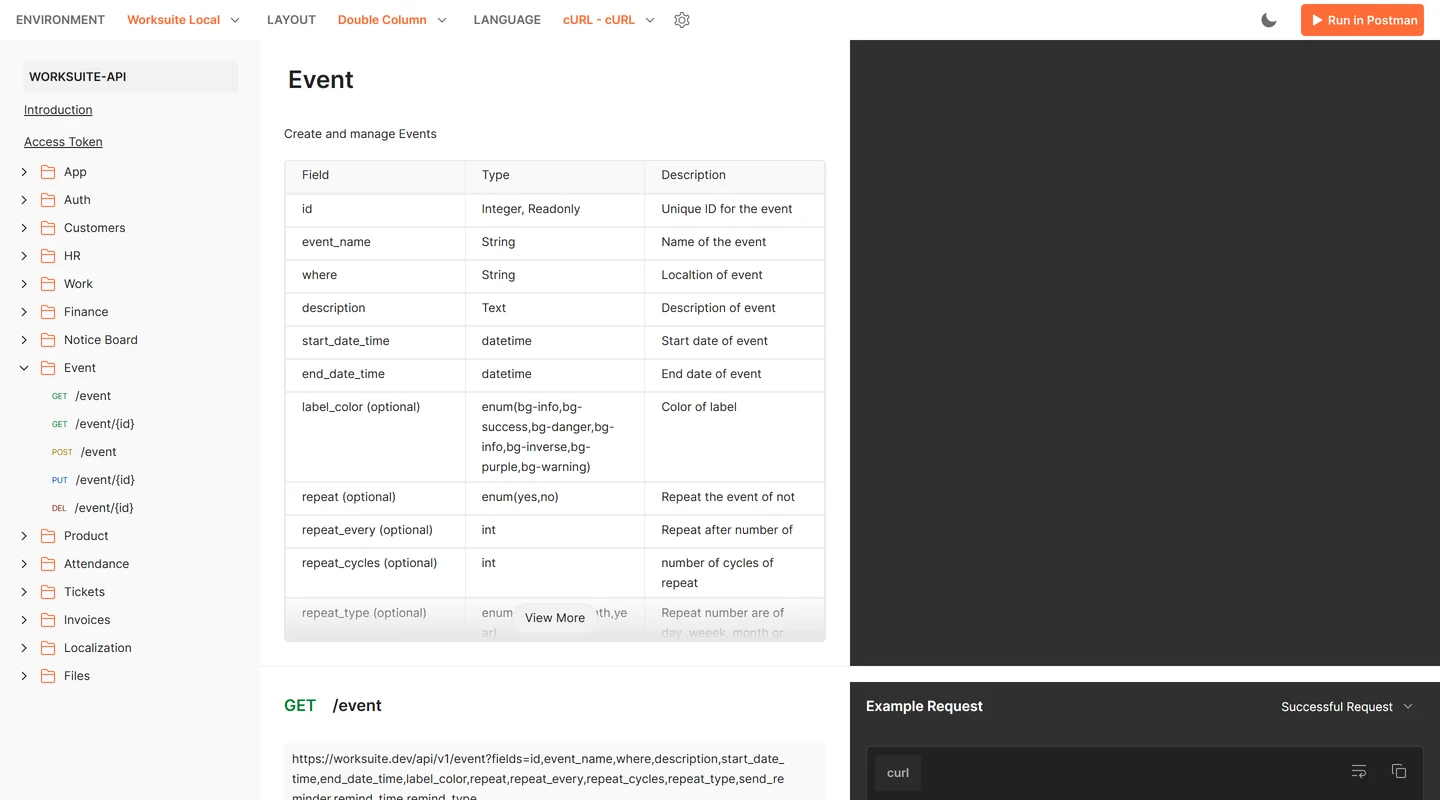Viewport: 1440px width, 800px height.
Task: Toggle dark mode moon icon
Action: point(1269,20)
